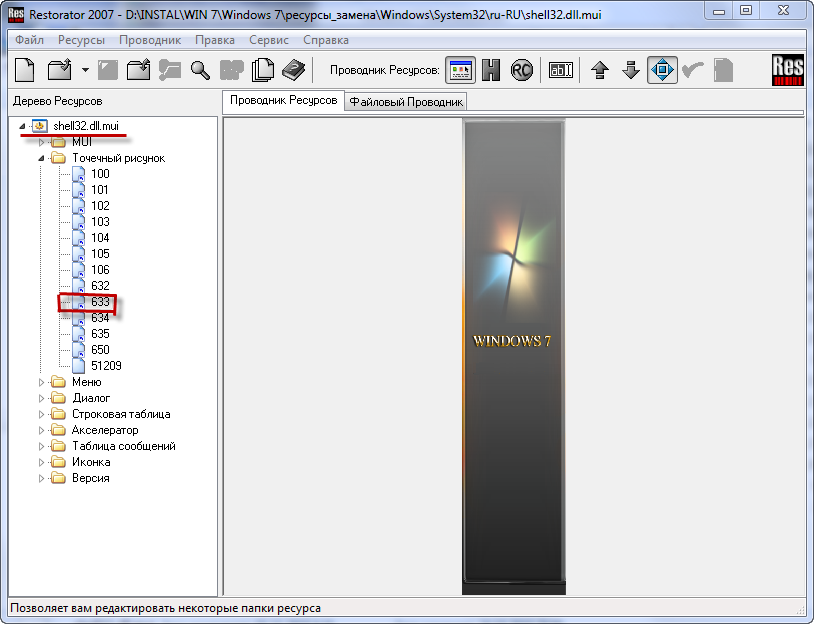814x624 pixels.
Task: Expand the Диалог folder
Action: tap(42, 398)
